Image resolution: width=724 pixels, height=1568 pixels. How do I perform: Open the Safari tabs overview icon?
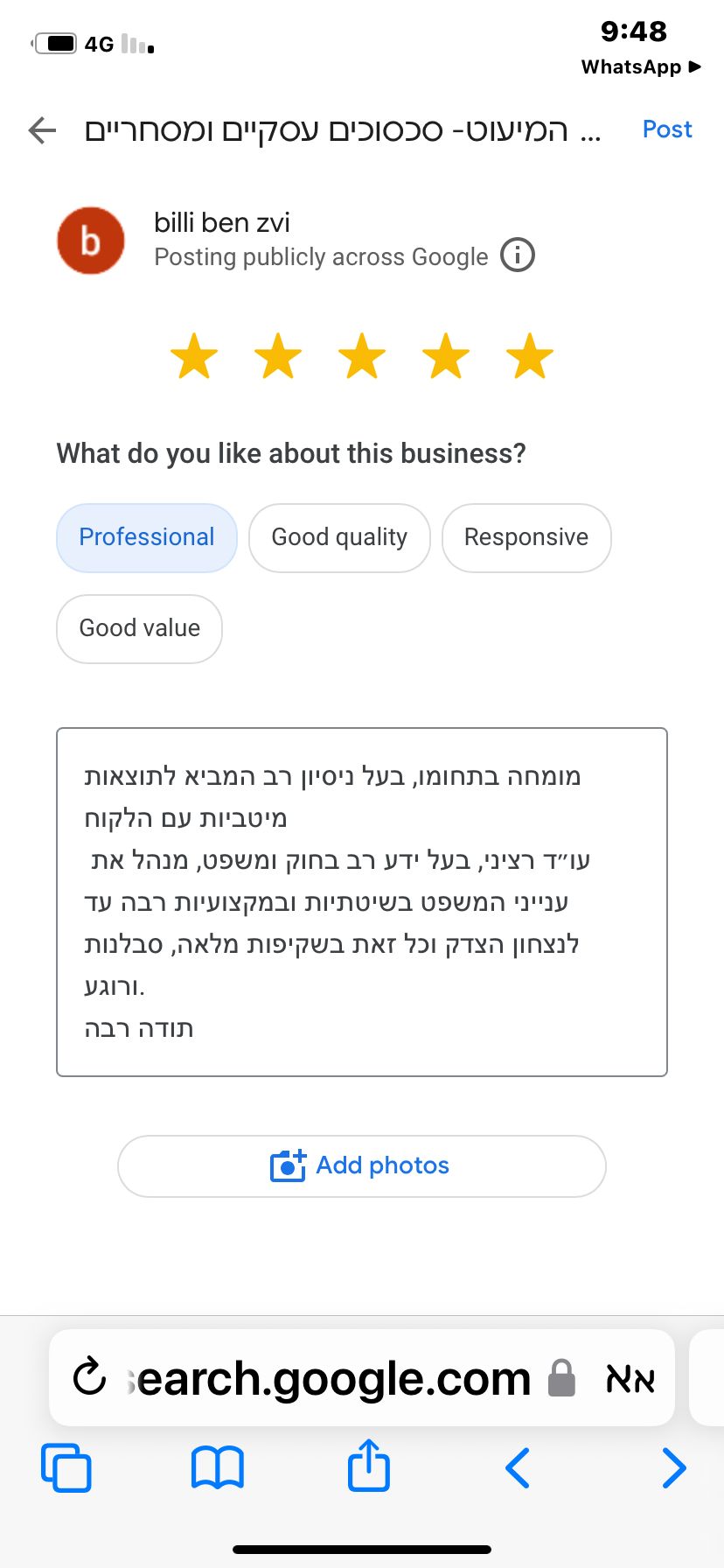pos(66,1468)
